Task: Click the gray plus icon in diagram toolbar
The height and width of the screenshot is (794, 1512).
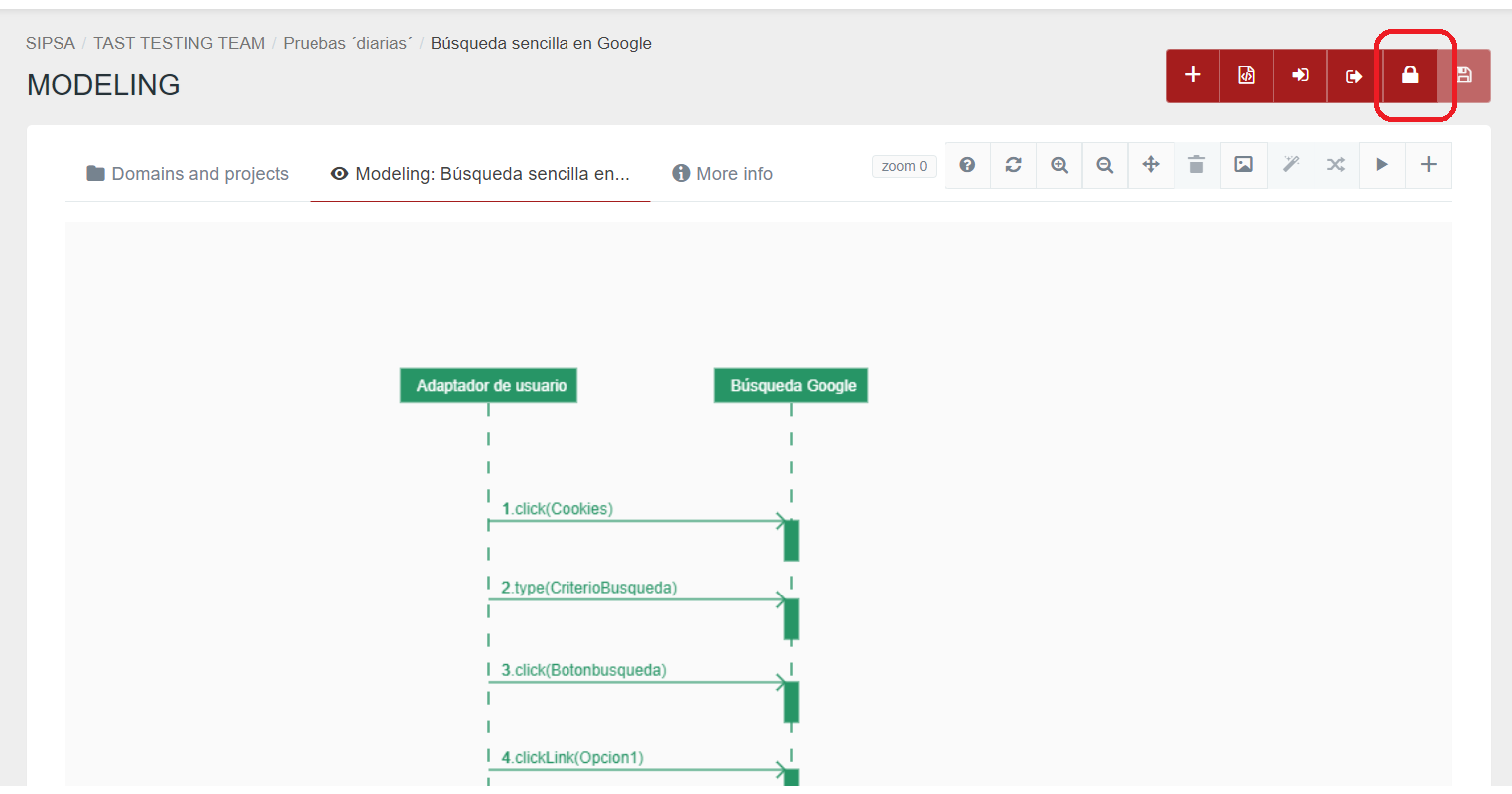Action: click(1428, 165)
